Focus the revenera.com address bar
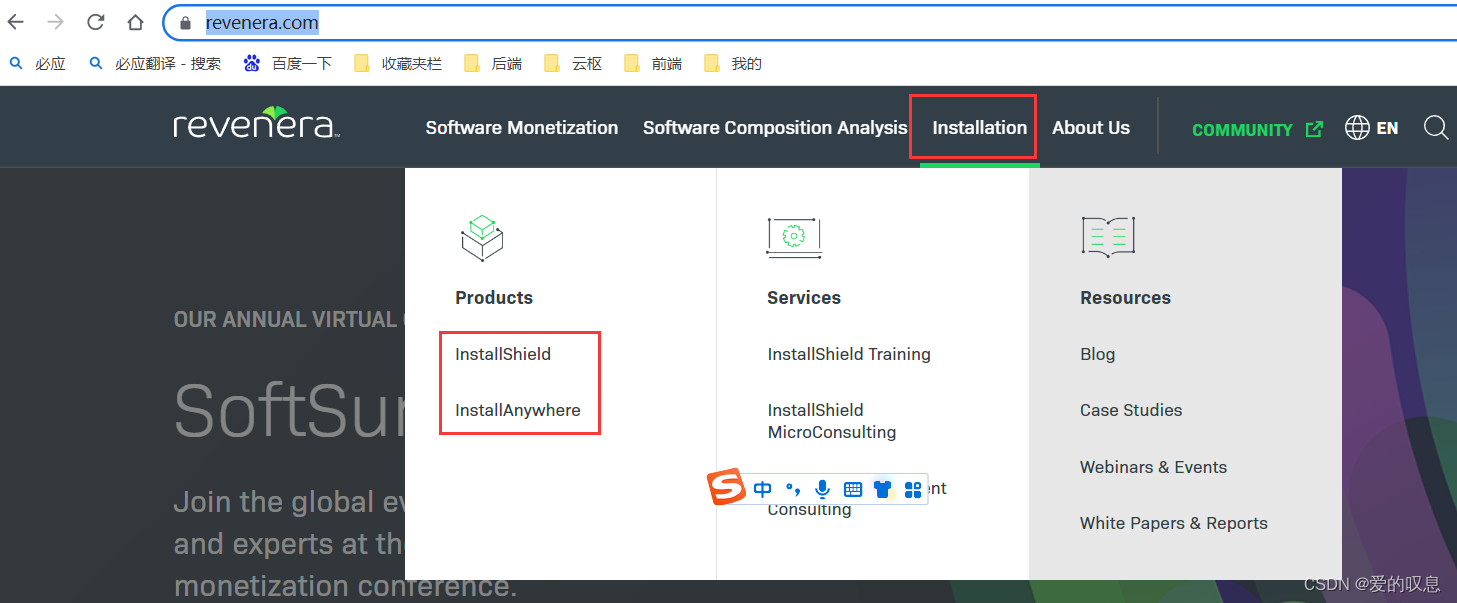Screen dimensions: 1457x603 [x=808, y=22]
